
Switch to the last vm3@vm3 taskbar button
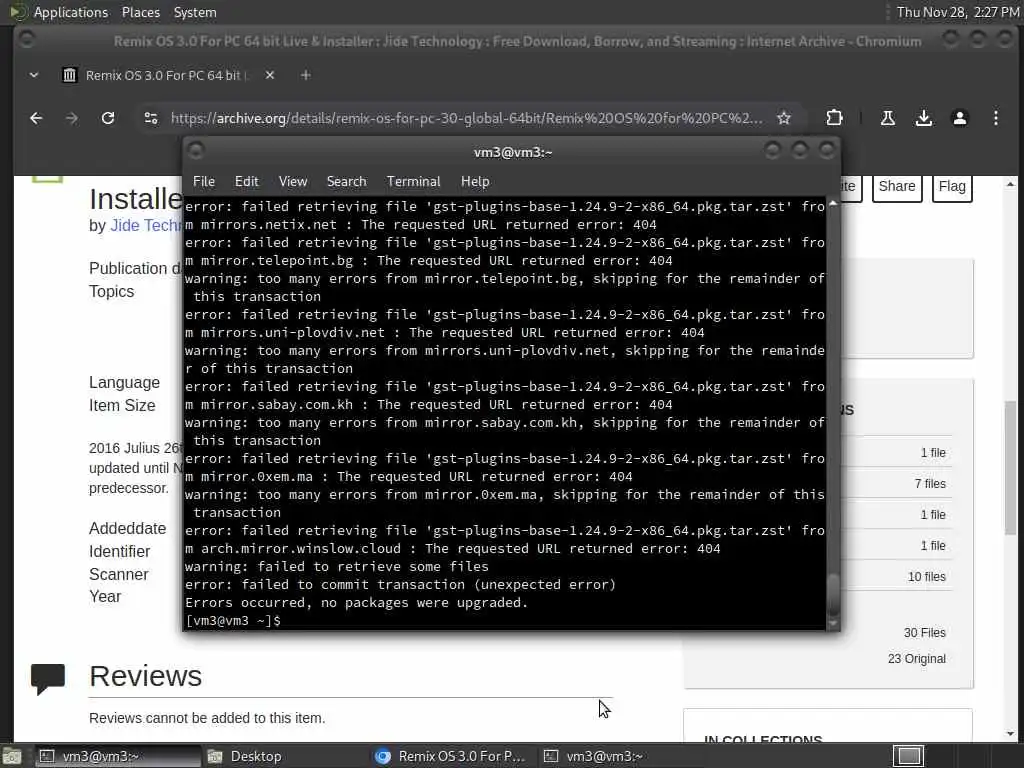pyautogui.click(x=620, y=756)
